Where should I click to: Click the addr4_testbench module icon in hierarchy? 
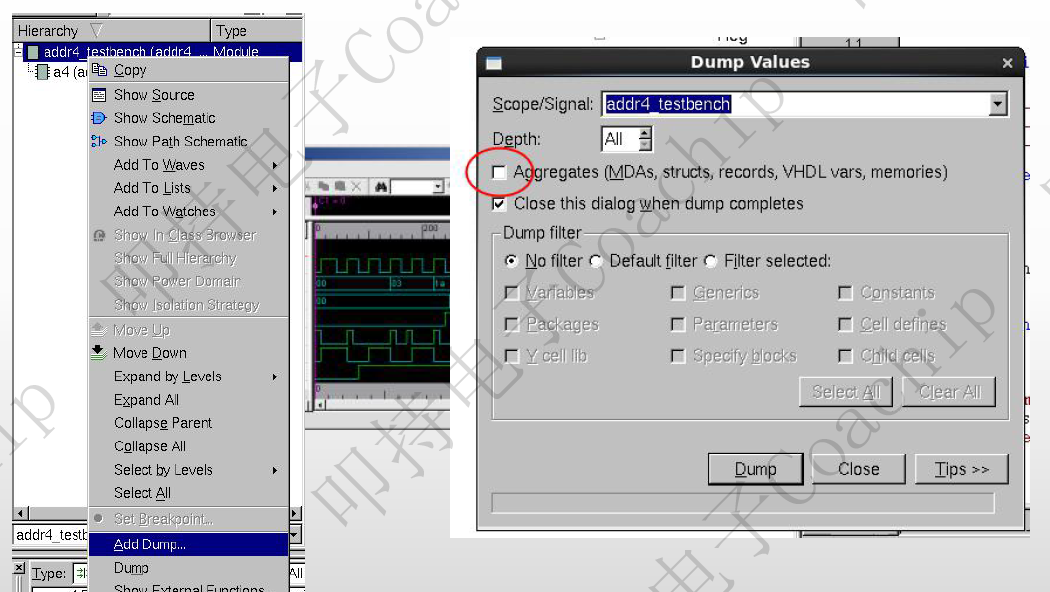click(33, 52)
